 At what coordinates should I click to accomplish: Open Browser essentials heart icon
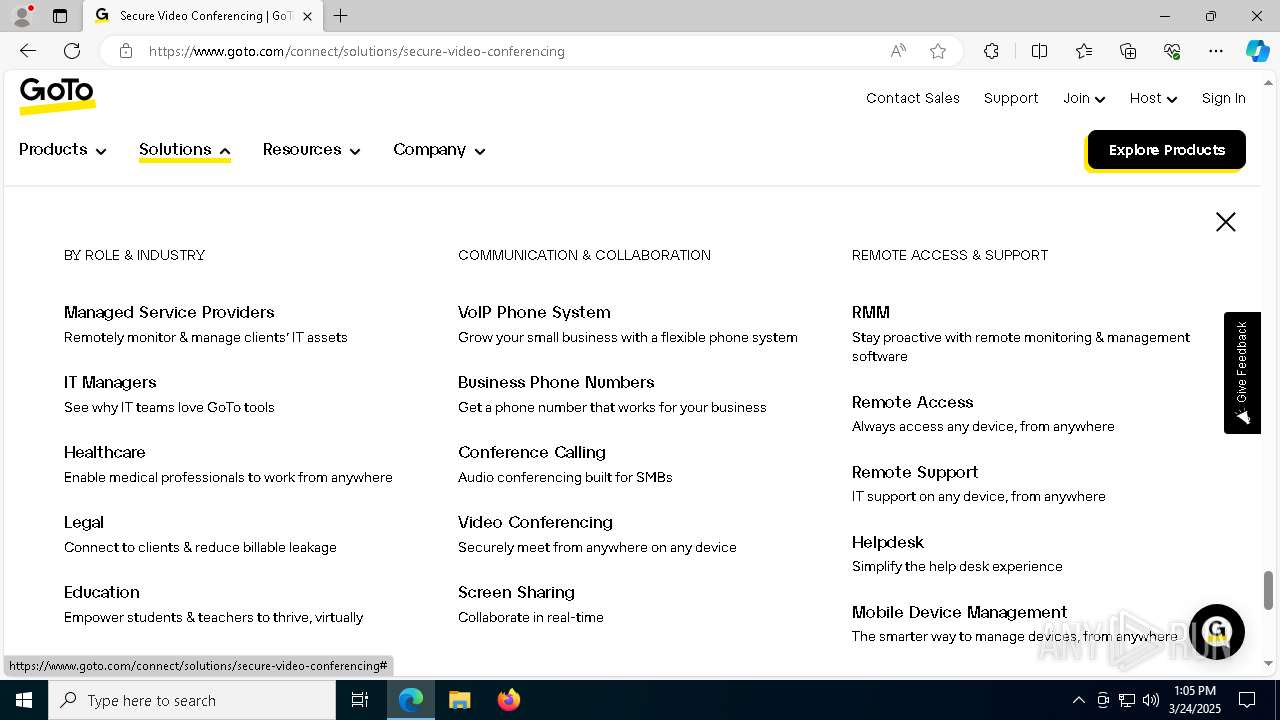point(1172,51)
